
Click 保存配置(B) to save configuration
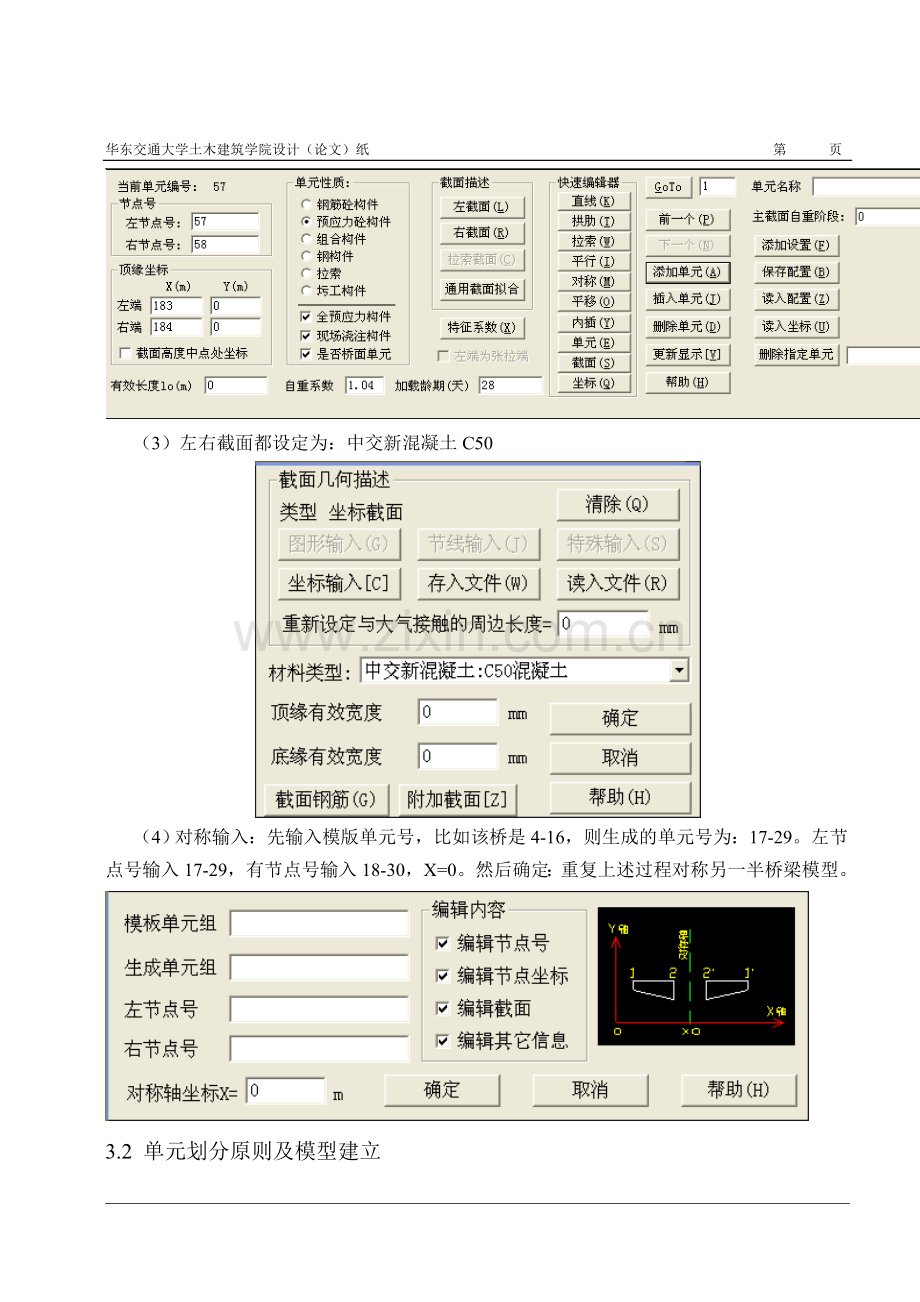point(795,271)
